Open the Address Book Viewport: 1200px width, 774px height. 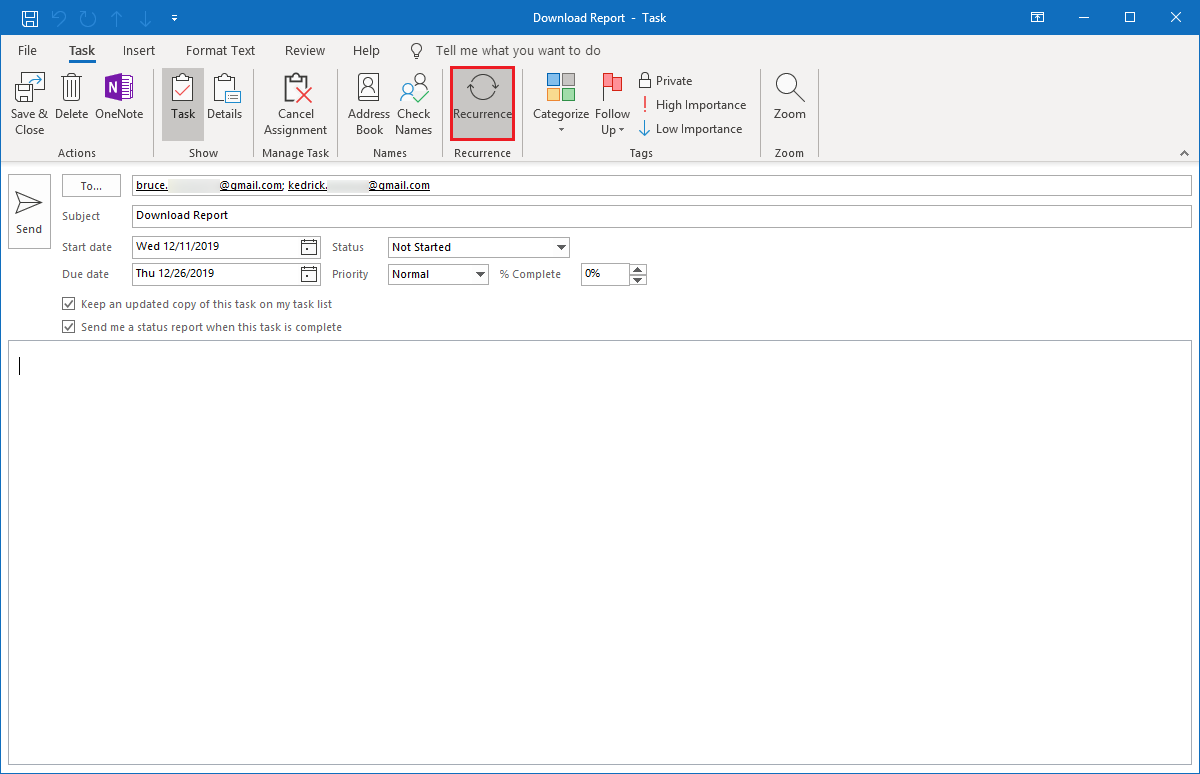click(x=369, y=104)
